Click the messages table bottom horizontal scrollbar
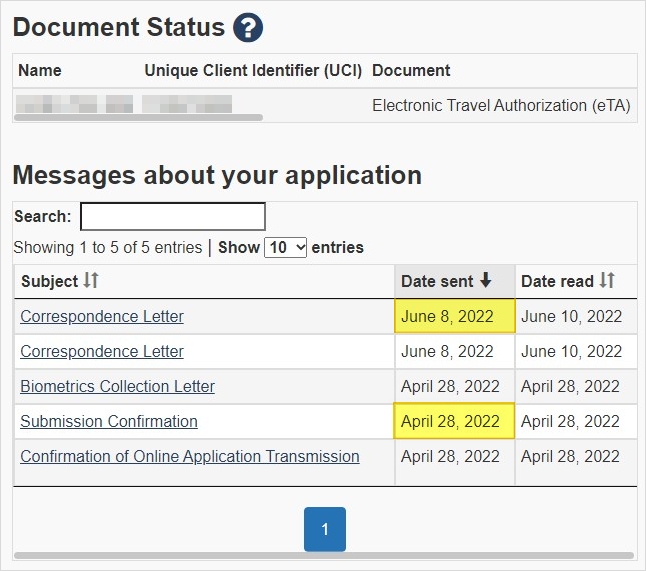This screenshot has width=646, height=571. 324,556
